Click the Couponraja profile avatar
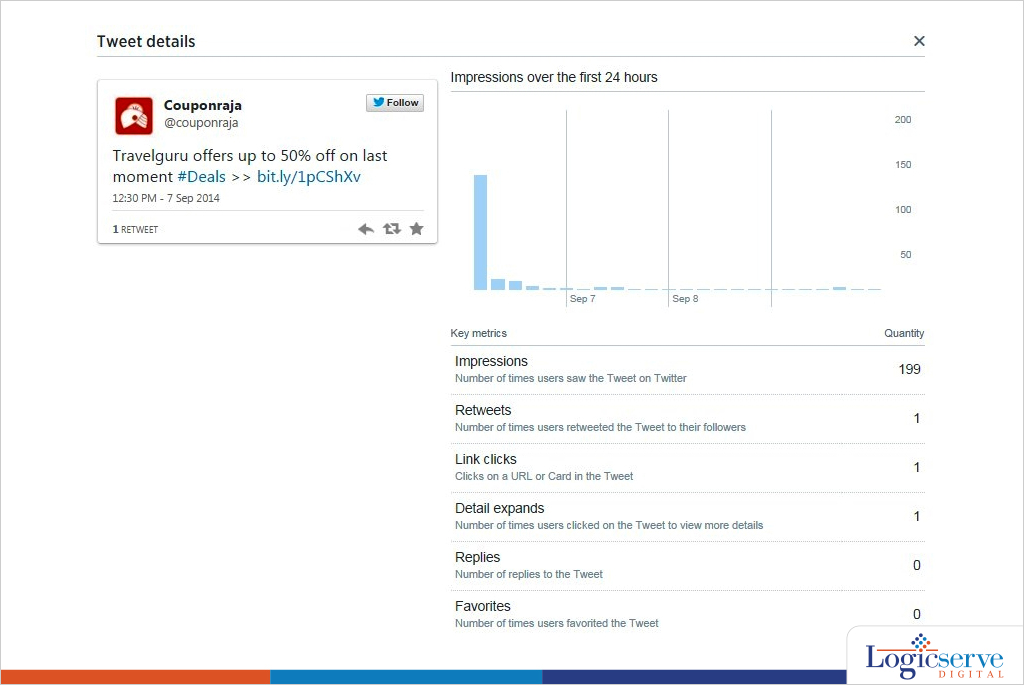Viewport: 1024px width, 685px height. point(134,115)
